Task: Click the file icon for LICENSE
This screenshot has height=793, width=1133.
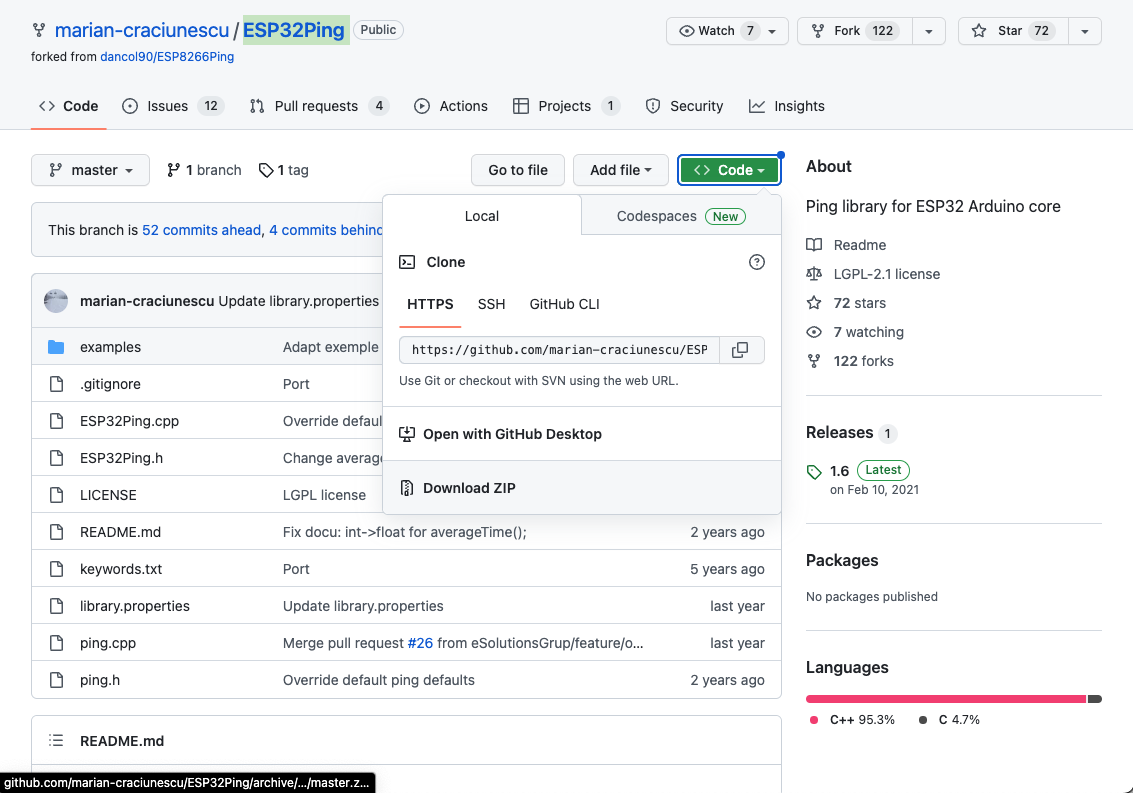Action: click(56, 495)
